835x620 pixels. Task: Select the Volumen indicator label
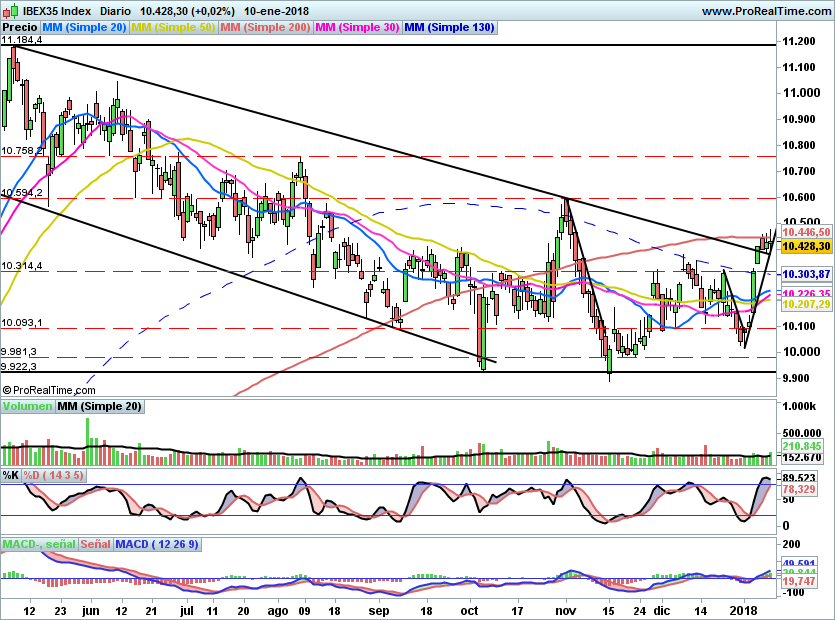coord(27,406)
